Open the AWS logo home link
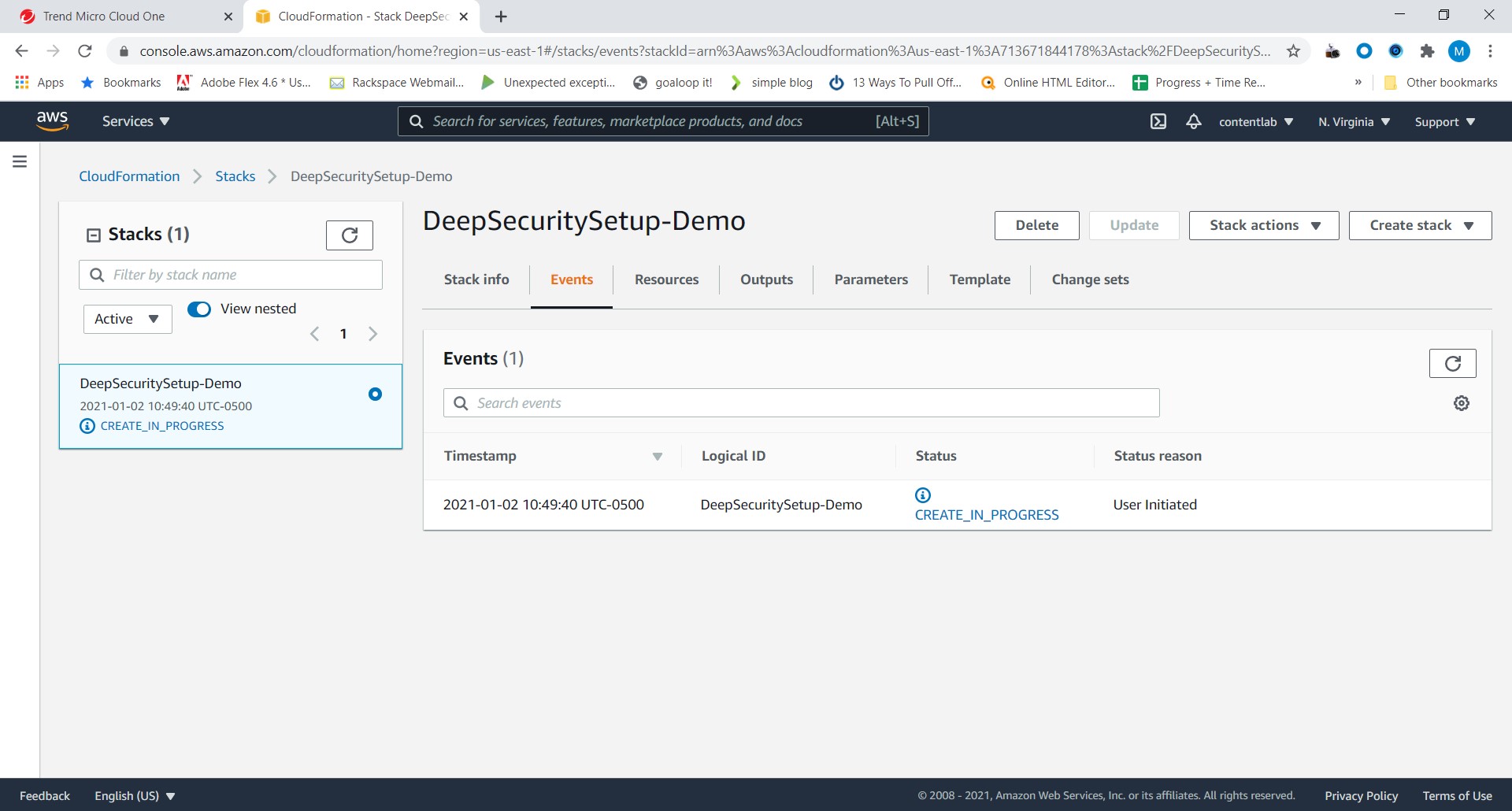This screenshot has height=811, width=1512. click(52, 121)
